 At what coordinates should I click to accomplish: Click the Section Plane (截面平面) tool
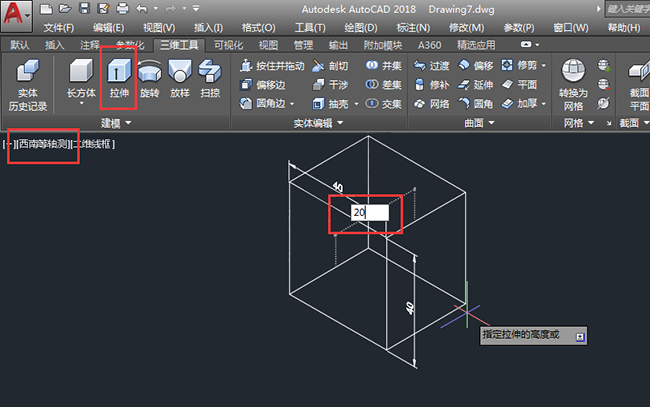tap(638, 85)
